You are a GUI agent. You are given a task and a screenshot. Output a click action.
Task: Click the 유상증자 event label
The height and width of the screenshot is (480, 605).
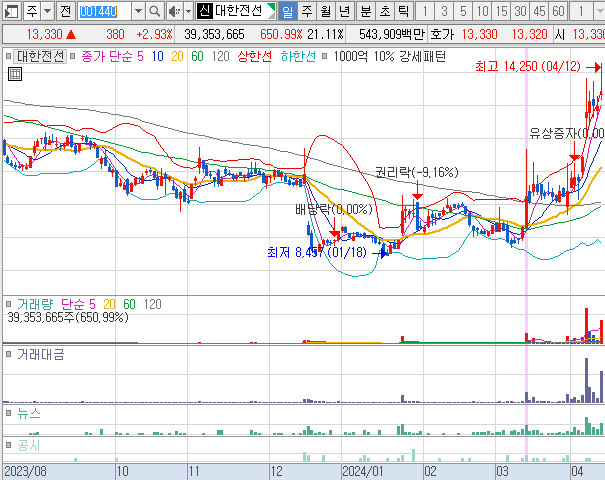pyautogui.click(x=567, y=134)
